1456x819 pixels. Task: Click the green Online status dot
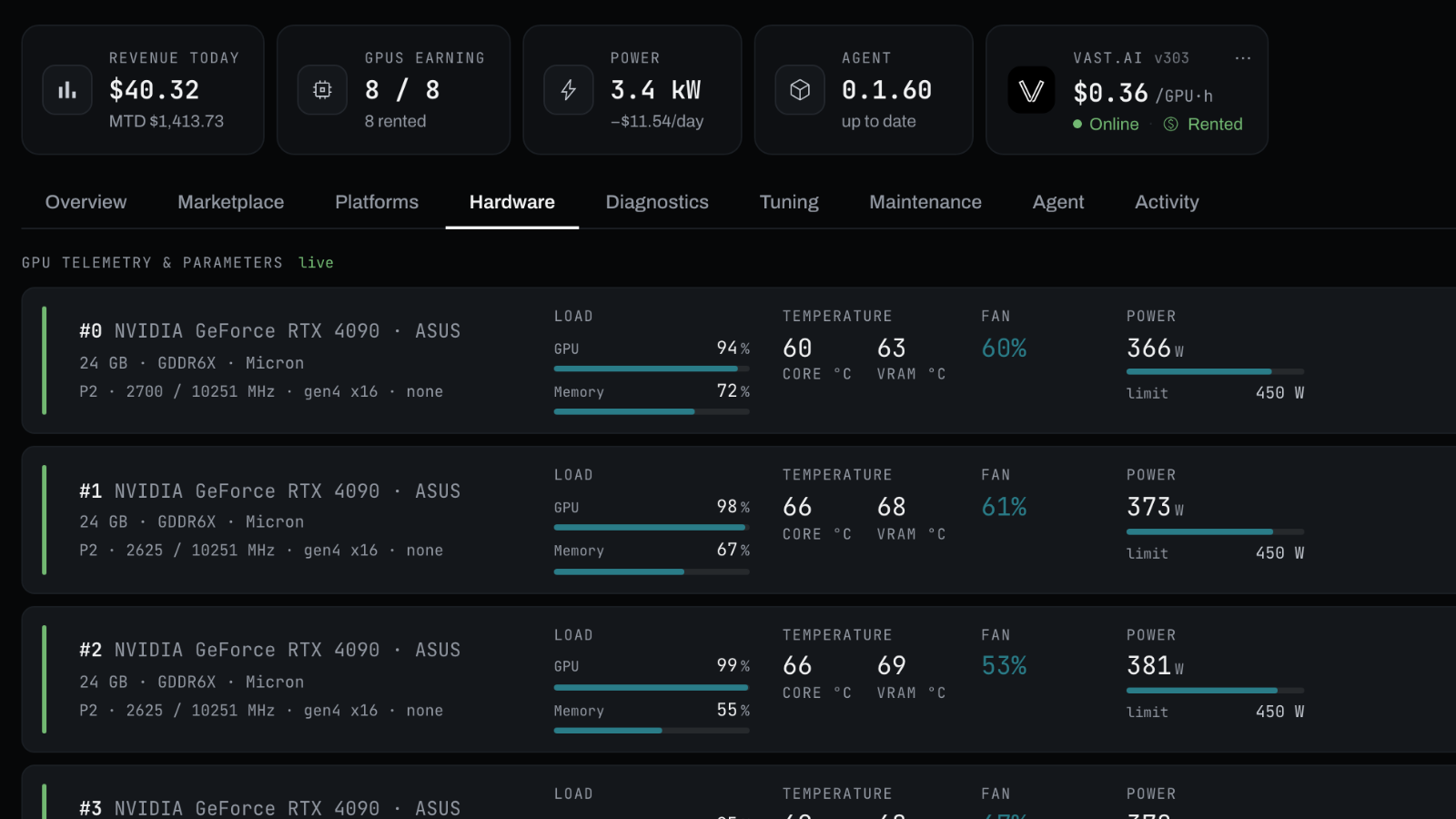point(1077,125)
